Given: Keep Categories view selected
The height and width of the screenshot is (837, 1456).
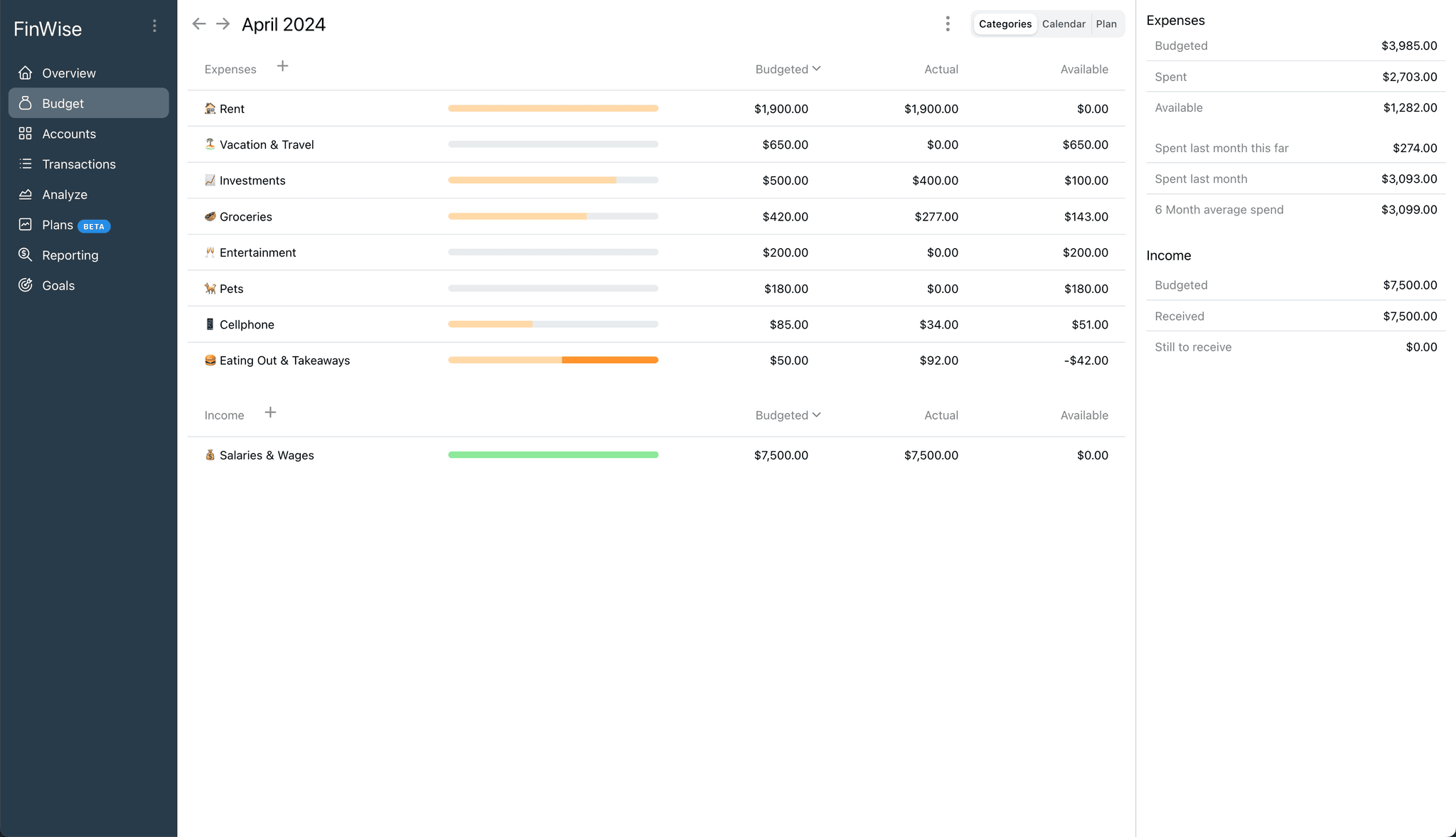Looking at the screenshot, I should (x=1005, y=23).
